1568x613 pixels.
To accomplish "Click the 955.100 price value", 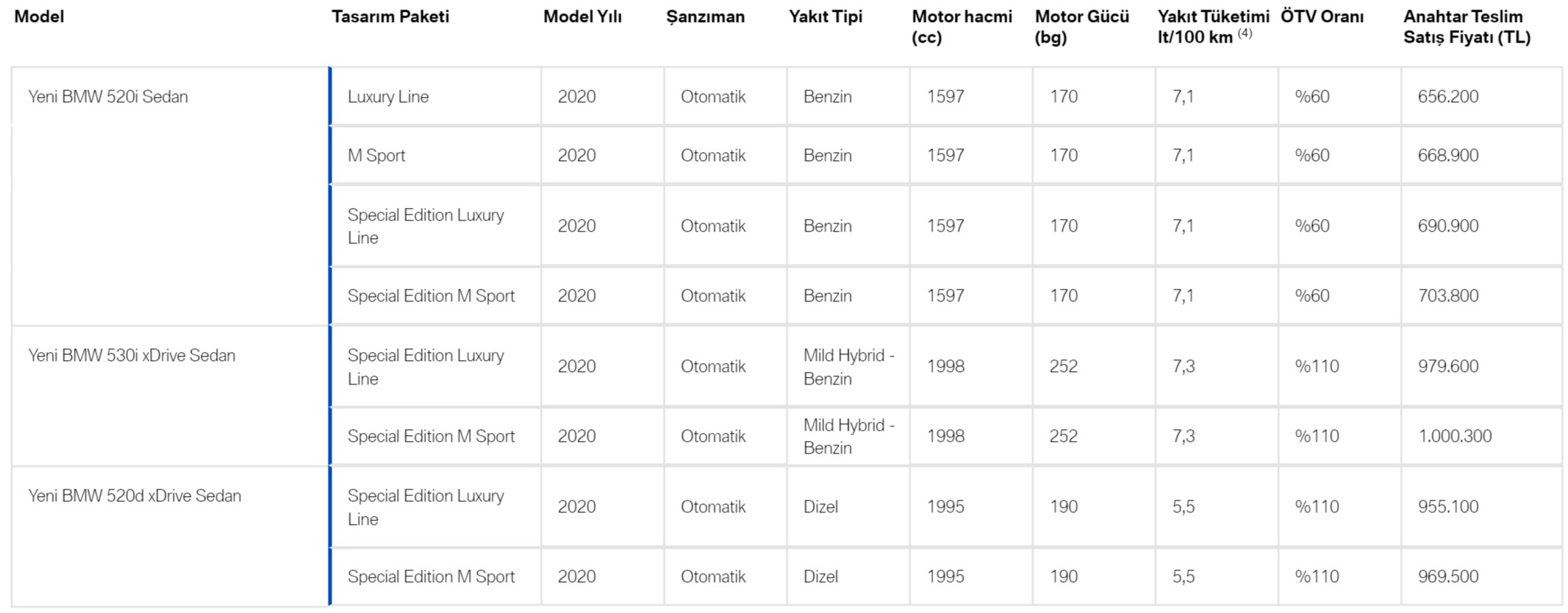I will [x=1447, y=506].
